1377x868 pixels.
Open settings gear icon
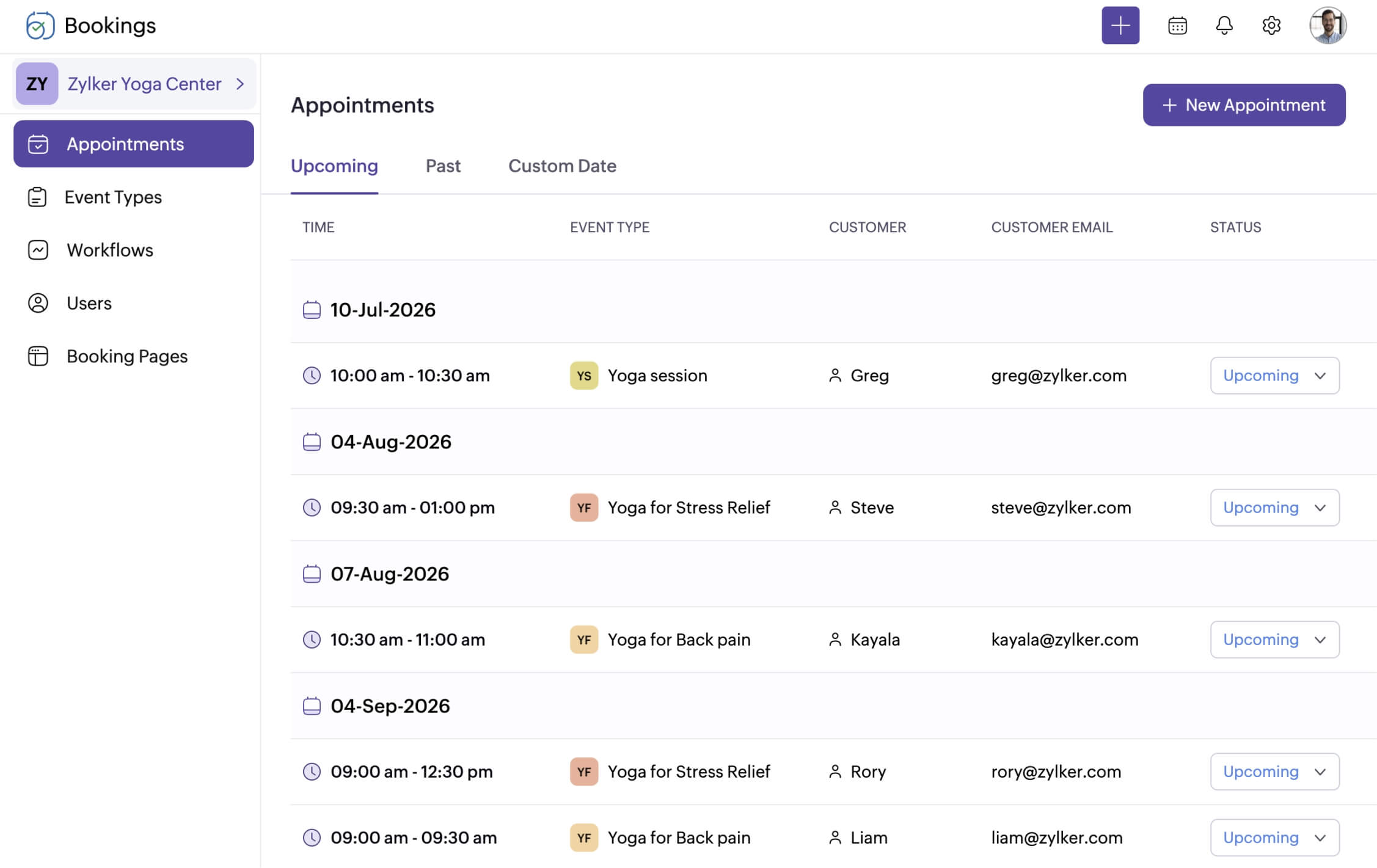pyautogui.click(x=1271, y=26)
